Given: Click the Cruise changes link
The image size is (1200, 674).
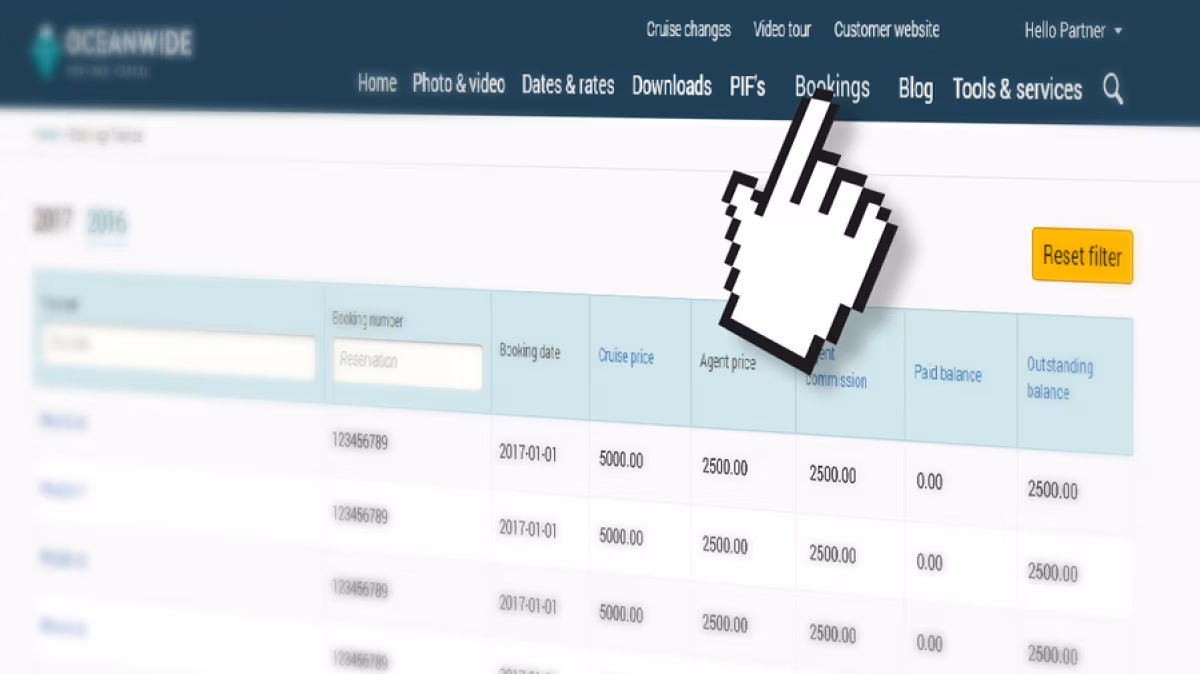Looking at the screenshot, I should [688, 29].
